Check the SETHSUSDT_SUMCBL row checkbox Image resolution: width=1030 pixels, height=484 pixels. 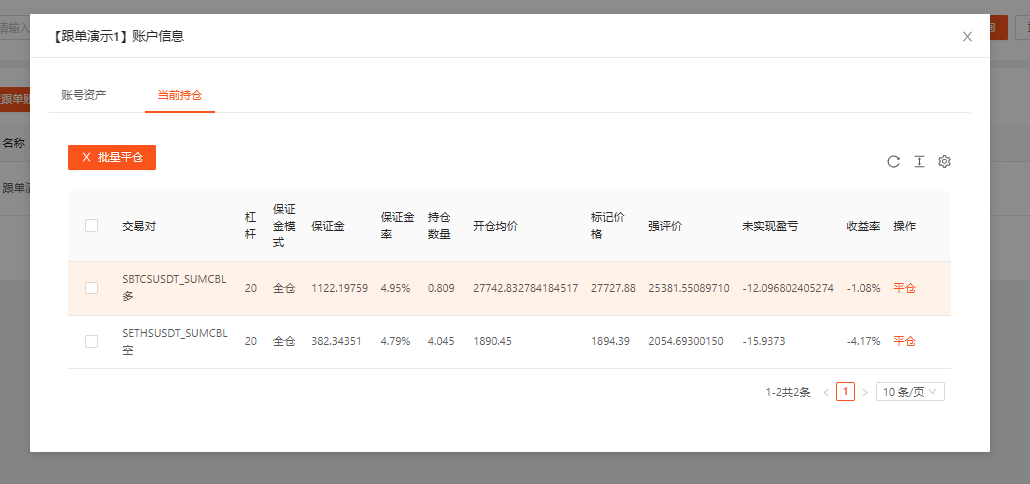click(x=91, y=341)
